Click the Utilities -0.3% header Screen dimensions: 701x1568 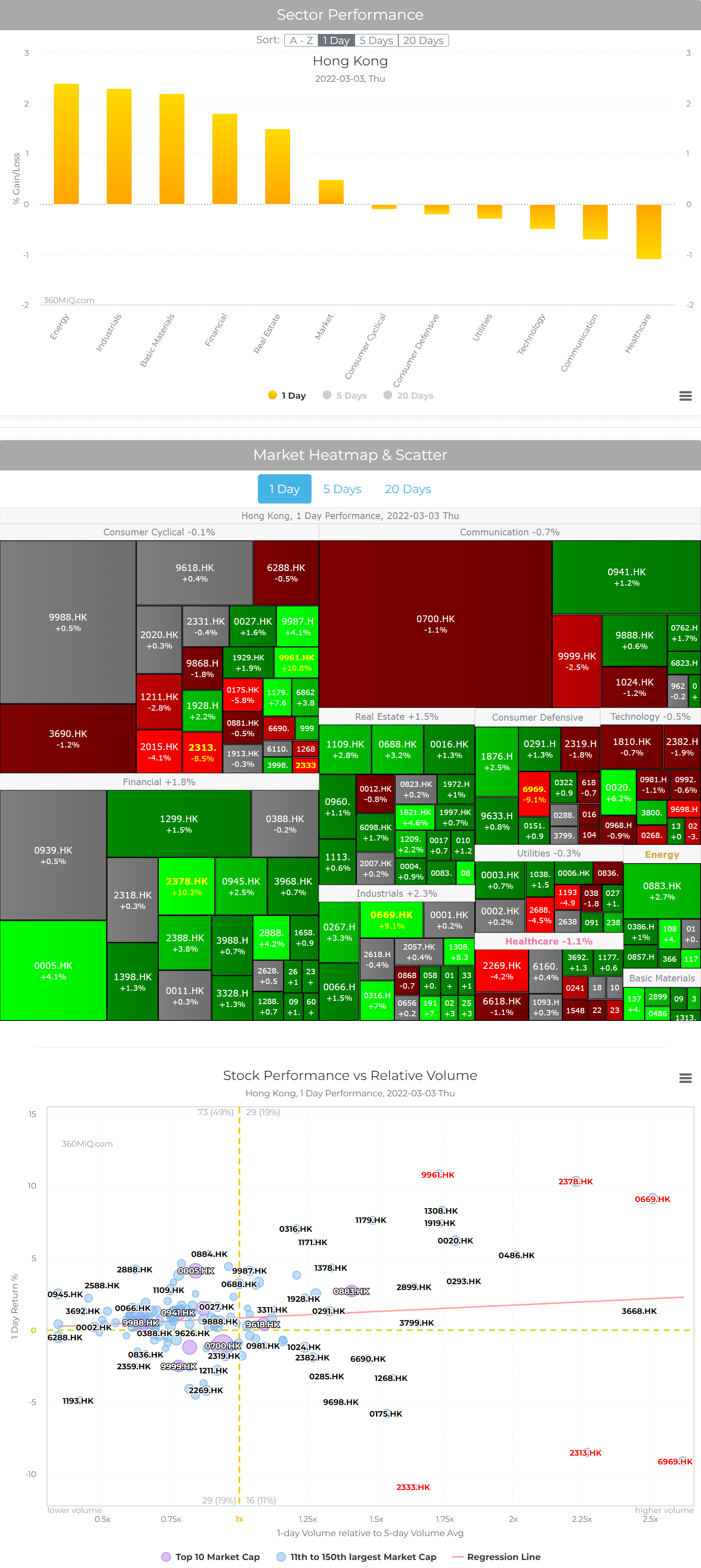pyautogui.click(x=549, y=854)
